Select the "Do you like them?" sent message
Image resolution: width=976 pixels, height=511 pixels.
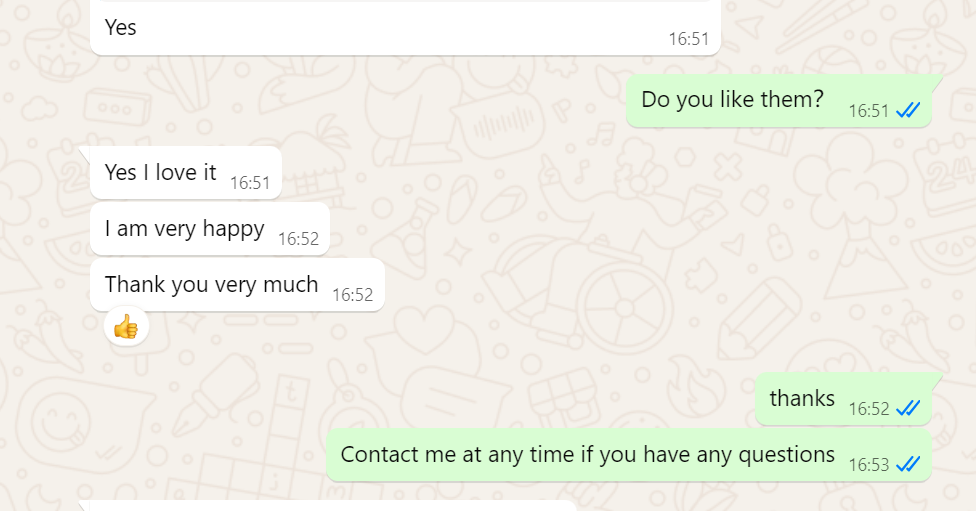[x=779, y=101]
